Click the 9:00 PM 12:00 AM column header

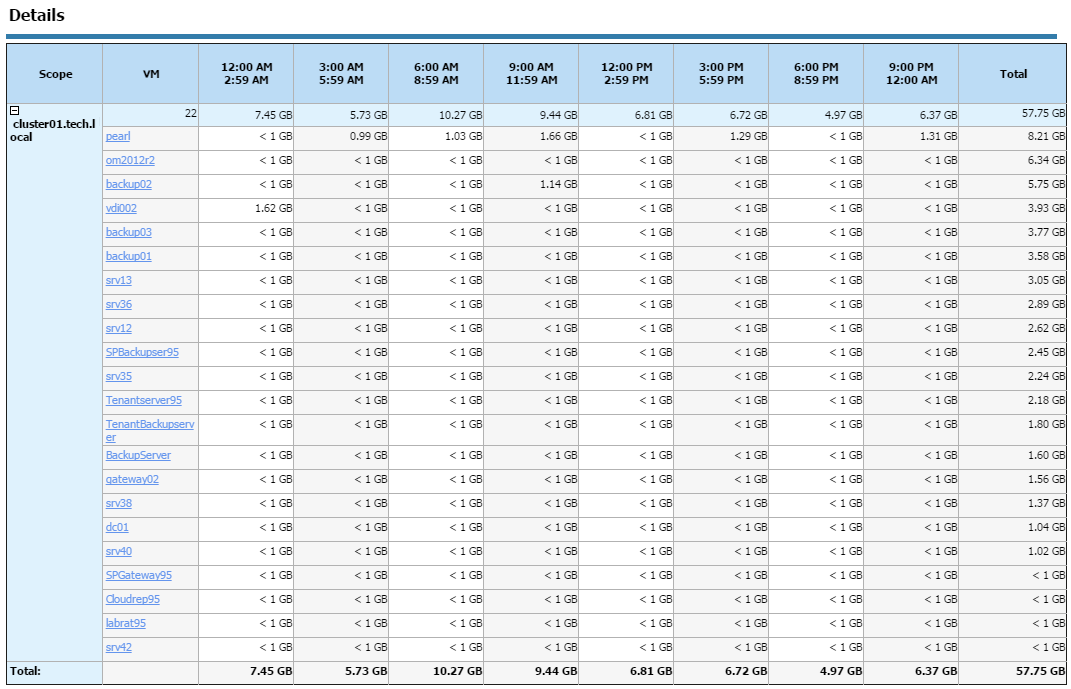[910, 74]
